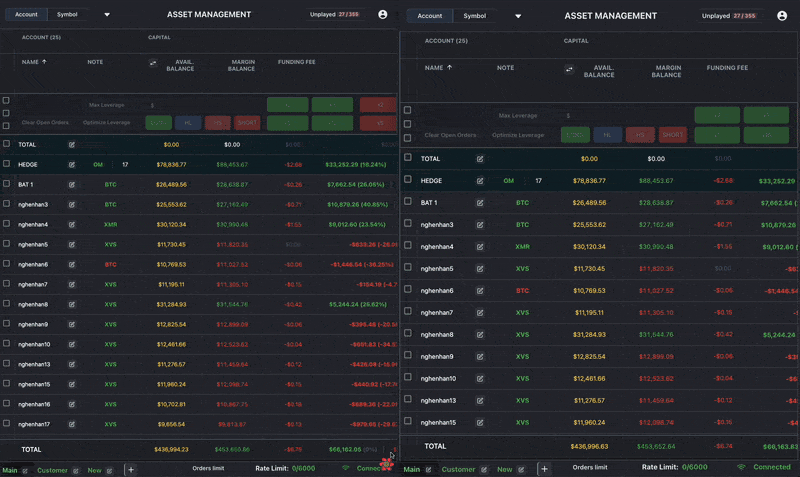Sort by NAME column in right panel

coord(438,67)
